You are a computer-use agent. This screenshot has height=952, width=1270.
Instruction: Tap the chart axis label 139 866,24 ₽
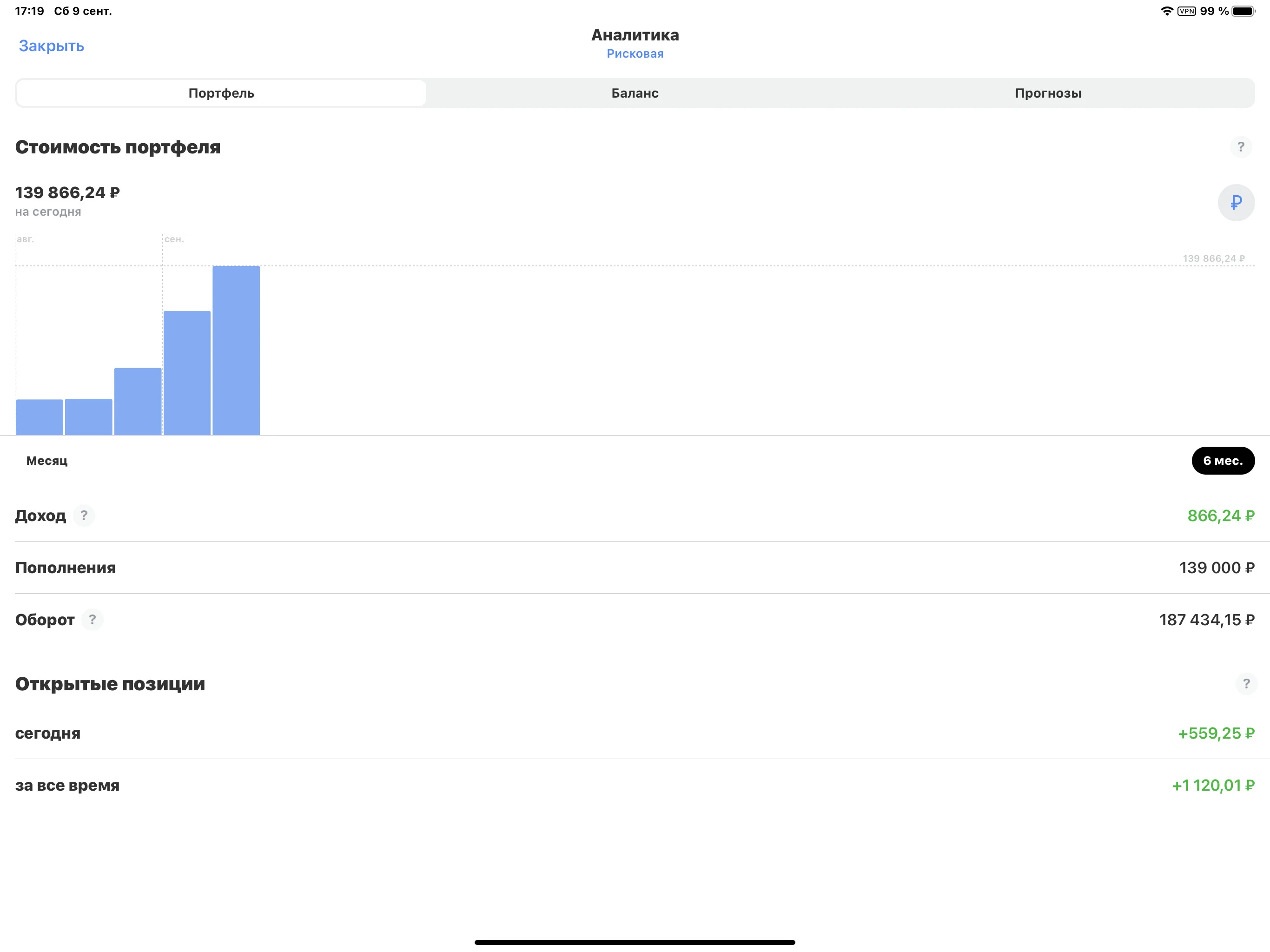coord(1213,258)
